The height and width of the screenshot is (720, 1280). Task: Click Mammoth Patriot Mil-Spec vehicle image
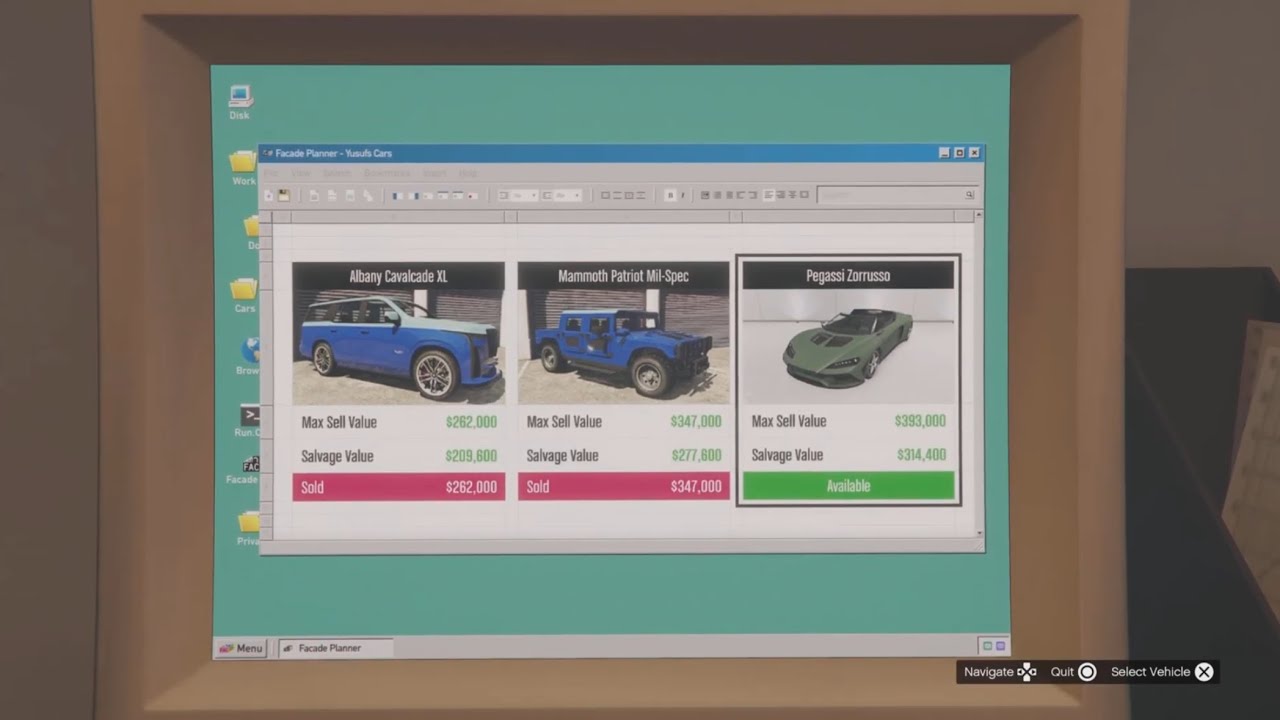coord(623,346)
